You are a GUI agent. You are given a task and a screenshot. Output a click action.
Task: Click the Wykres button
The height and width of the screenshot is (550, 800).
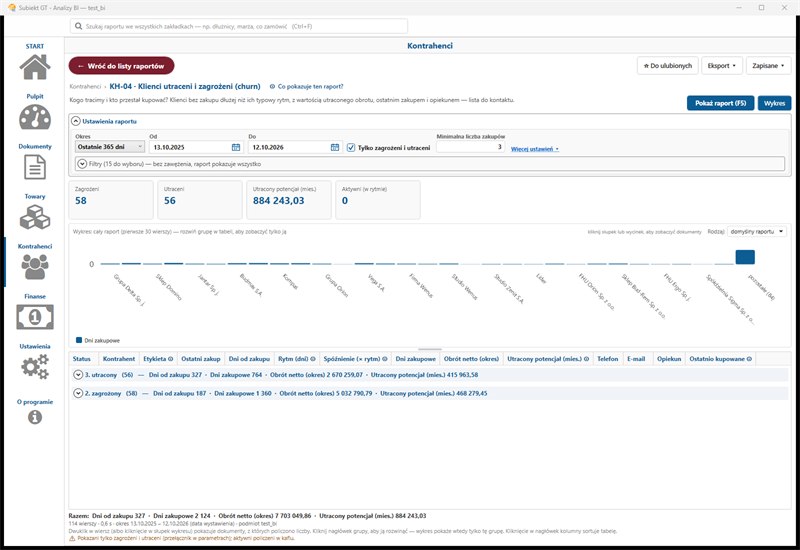pos(774,103)
